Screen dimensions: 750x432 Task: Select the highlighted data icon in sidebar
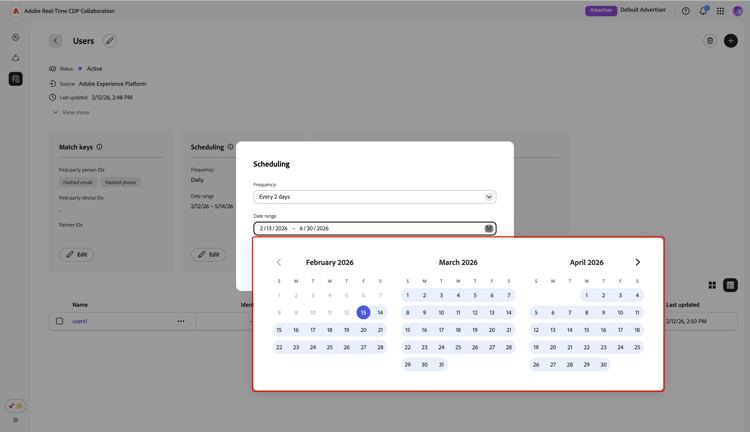tap(16, 79)
